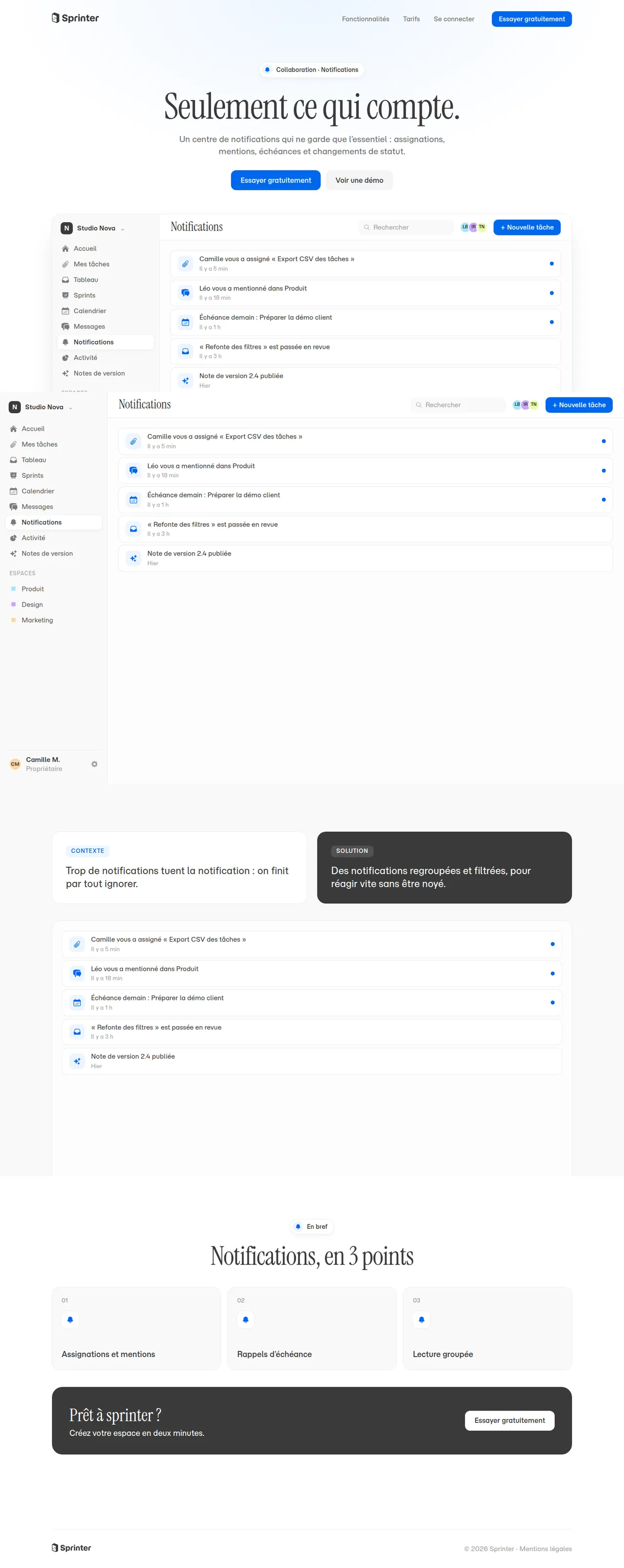Click the Se connecter link
This screenshot has width=624, height=1568.
(x=453, y=19)
